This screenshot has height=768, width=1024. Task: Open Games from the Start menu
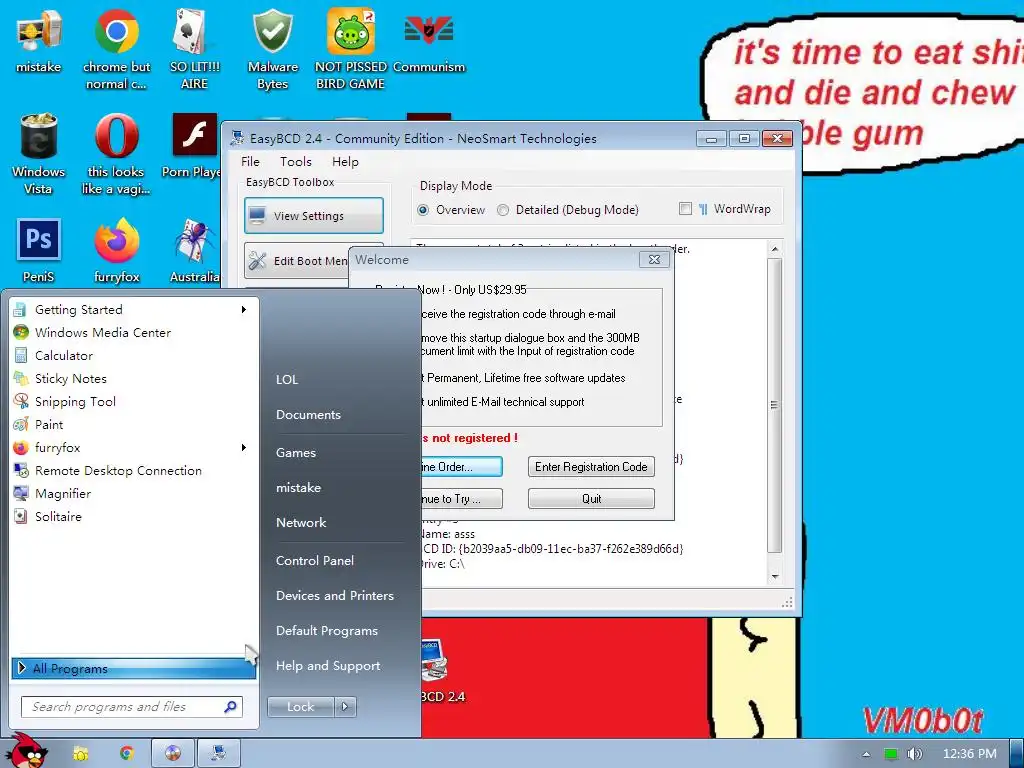pos(296,453)
